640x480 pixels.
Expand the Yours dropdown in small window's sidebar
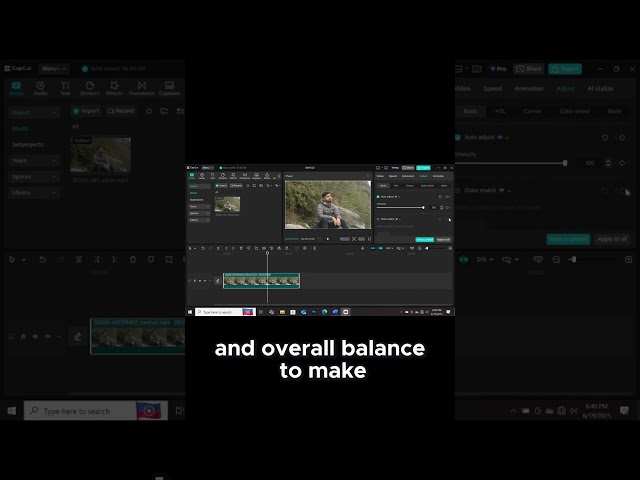pyautogui.click(x=200, y=207)
